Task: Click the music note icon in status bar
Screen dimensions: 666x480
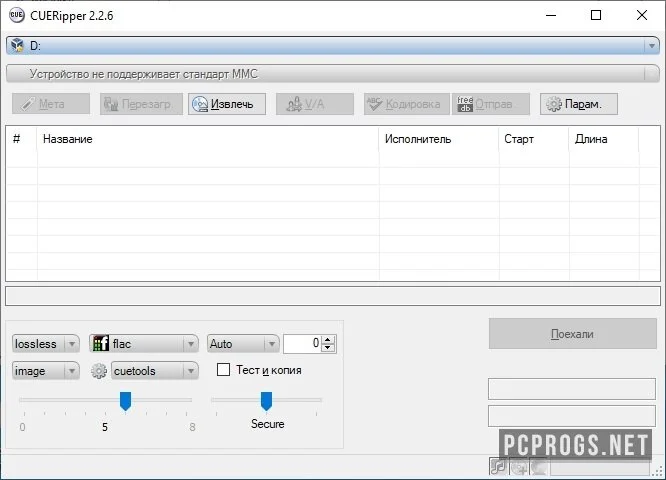Action: 498,467
